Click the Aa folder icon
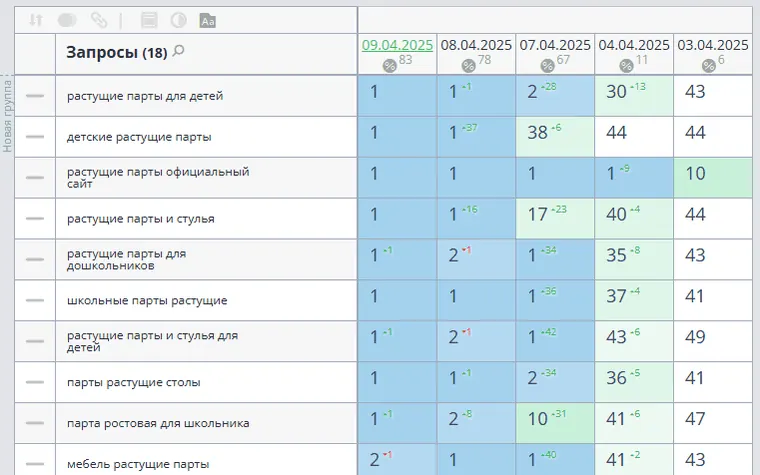 (207, 20)
